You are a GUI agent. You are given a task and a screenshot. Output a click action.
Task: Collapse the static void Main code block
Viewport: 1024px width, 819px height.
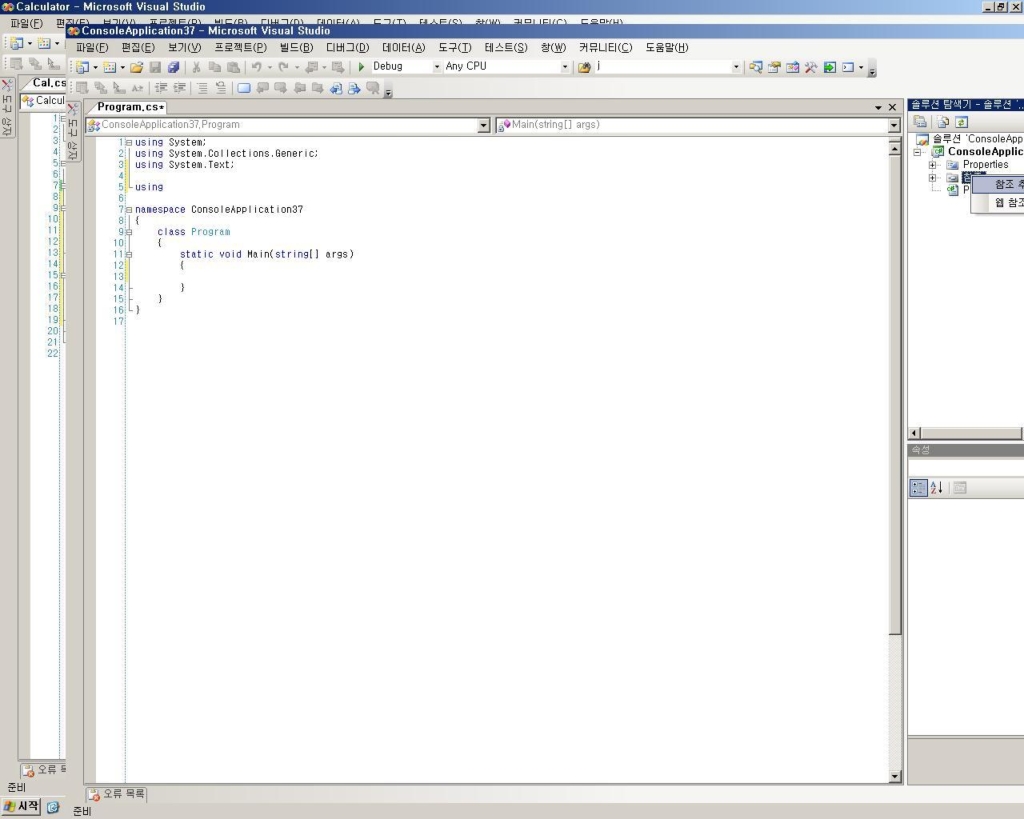coord(129,254)
